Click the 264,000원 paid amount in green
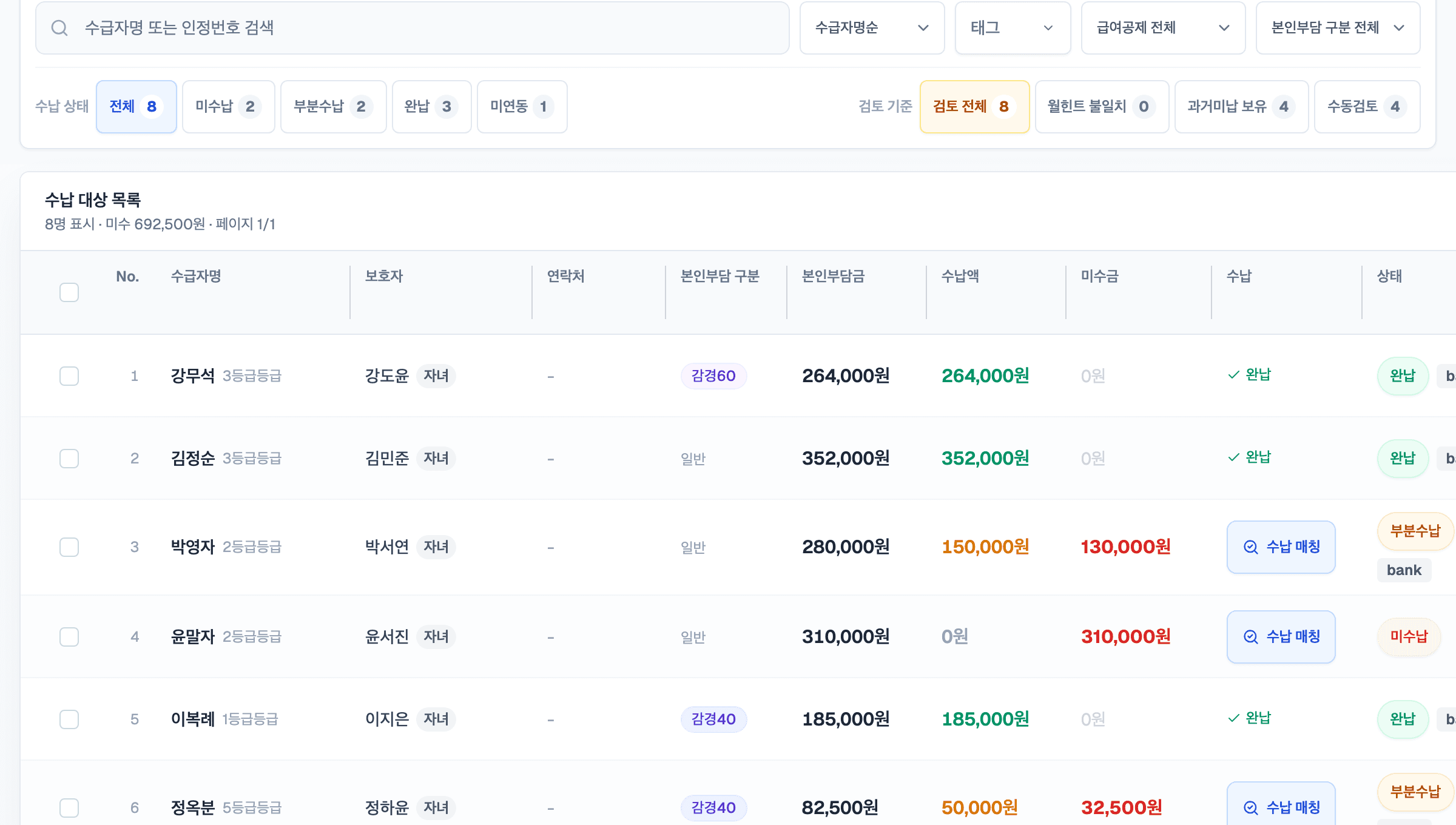This screenshot has height=825, width=1456. (x=985, y=376)
